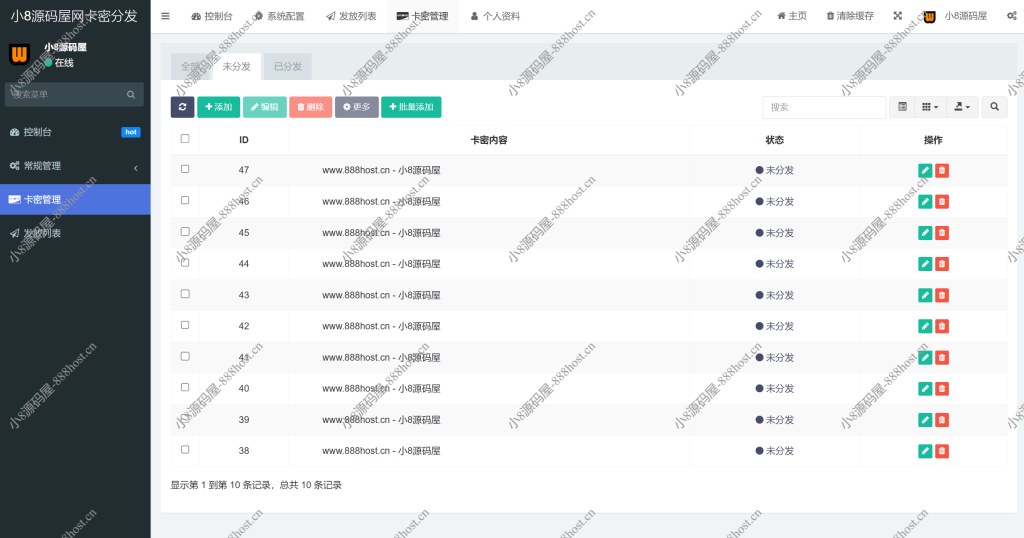Sort by the ID column header
This screenshot has width=1024, height=538.
click(x=244, y=140)
